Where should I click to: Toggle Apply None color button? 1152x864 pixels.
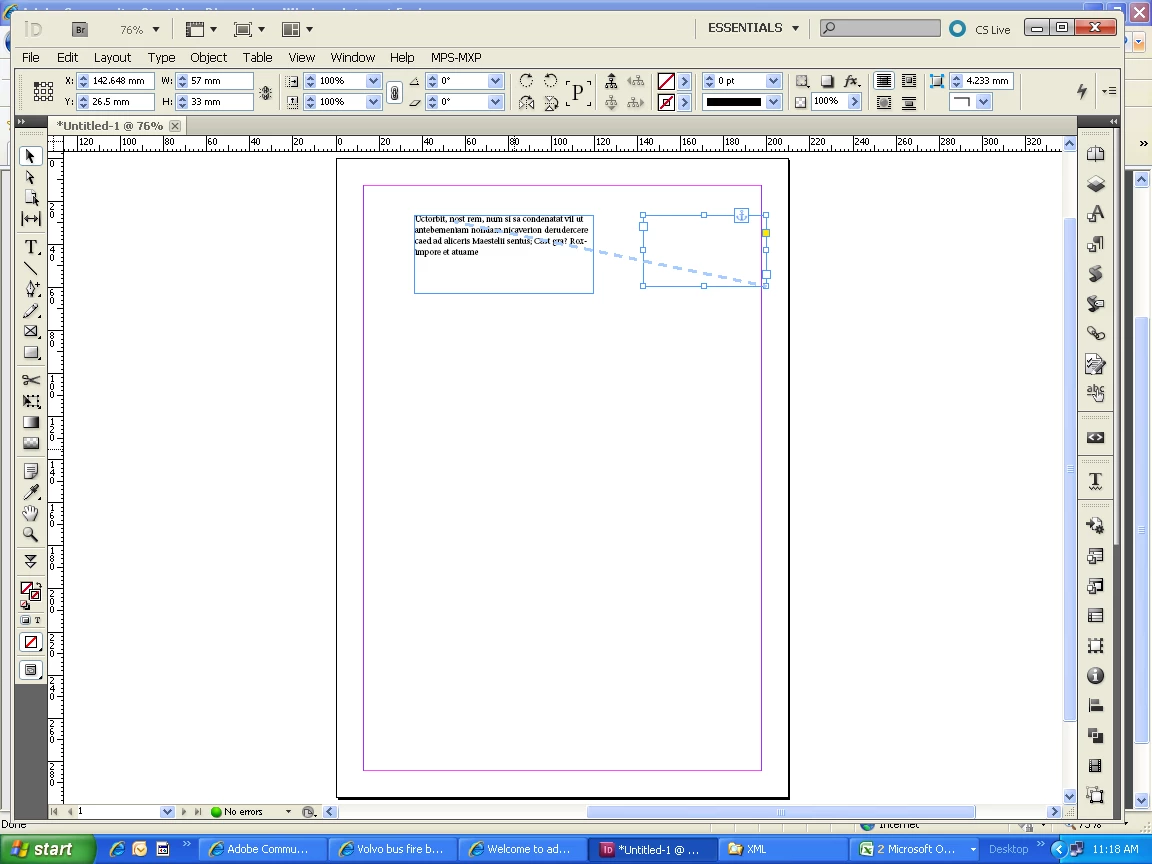[x=30, y=642]
